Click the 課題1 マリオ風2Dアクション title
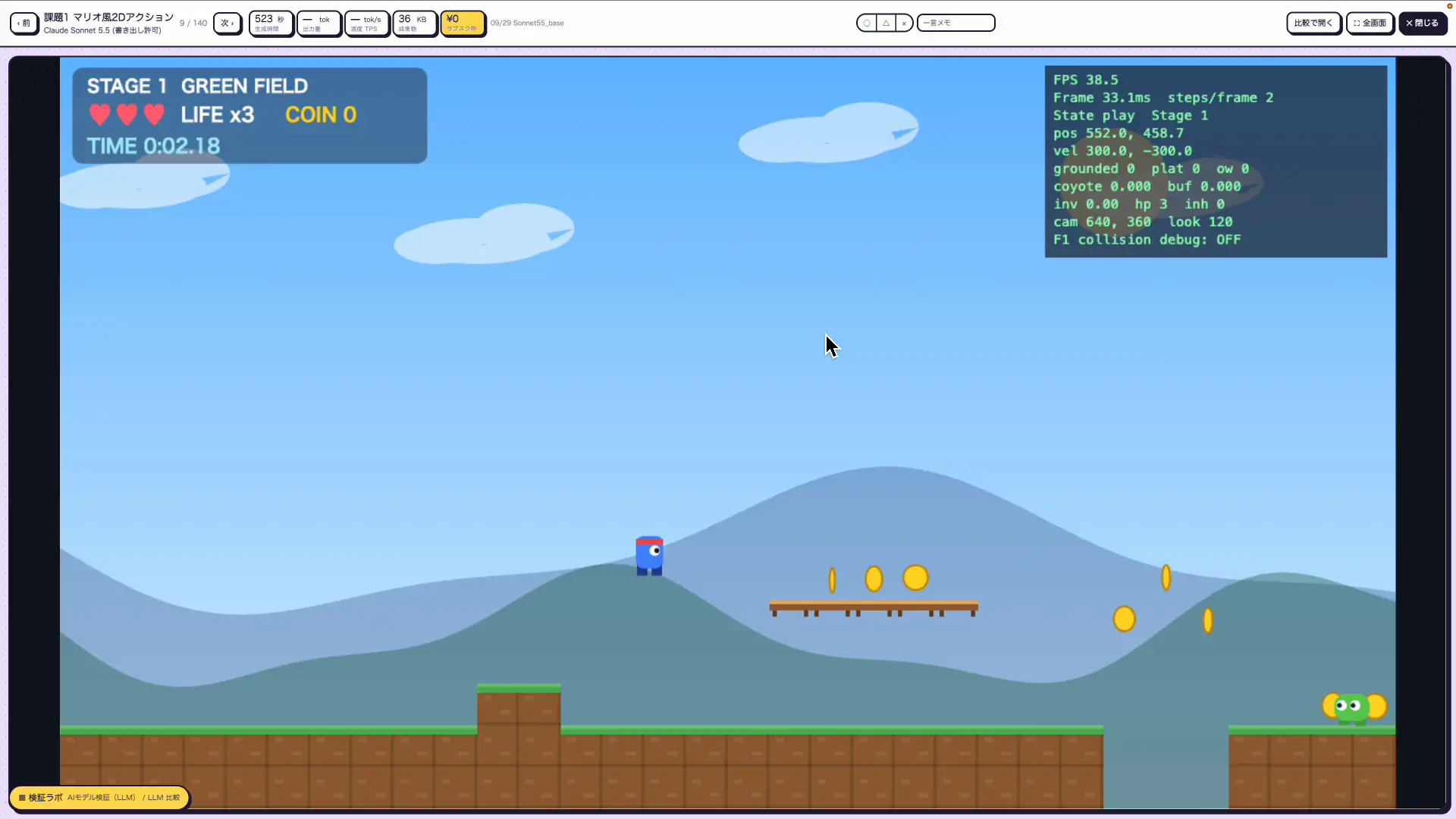The image size is (1456, 819). [108, 17]
